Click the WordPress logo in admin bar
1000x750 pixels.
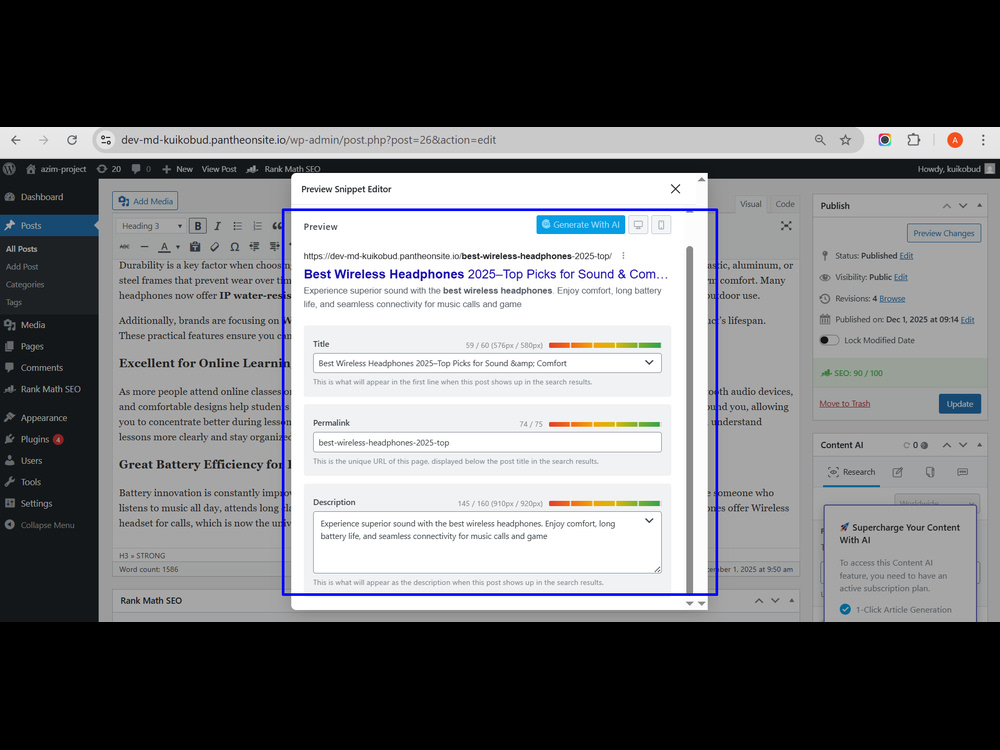[x=9, y=169]
